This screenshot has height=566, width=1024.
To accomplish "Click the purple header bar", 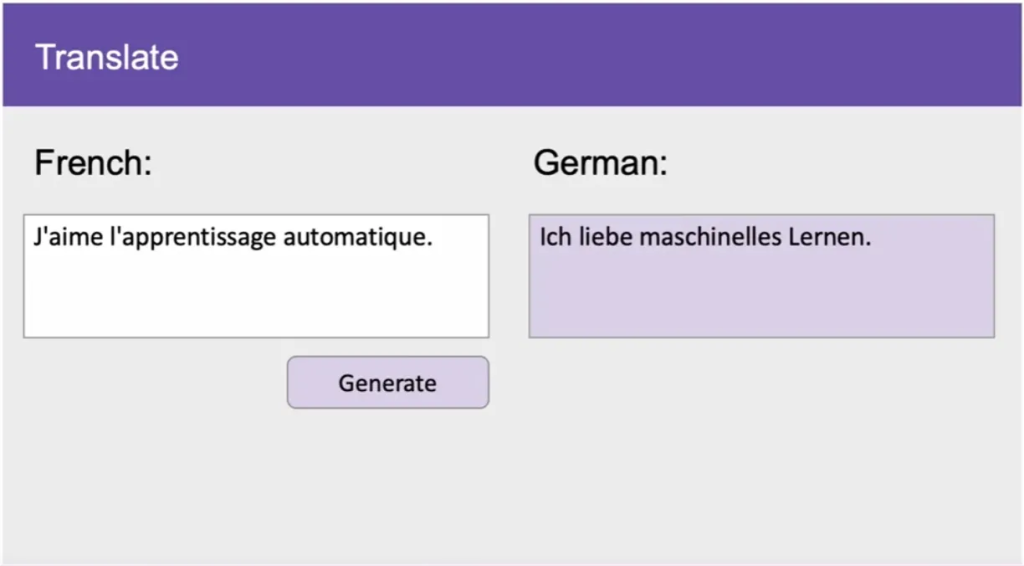I will click(x=600, y=55).
